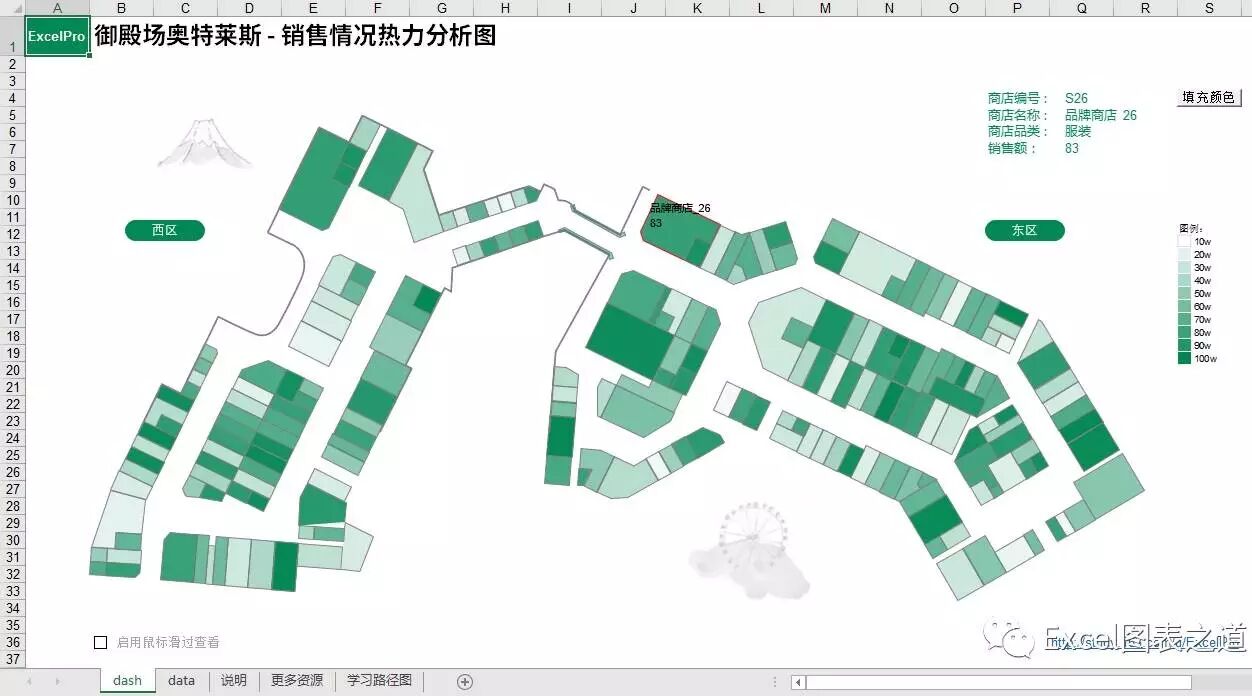Enable the 启用鼠标滑过查看 checkbox
The image size is (1252, 696).
(100, 643)
